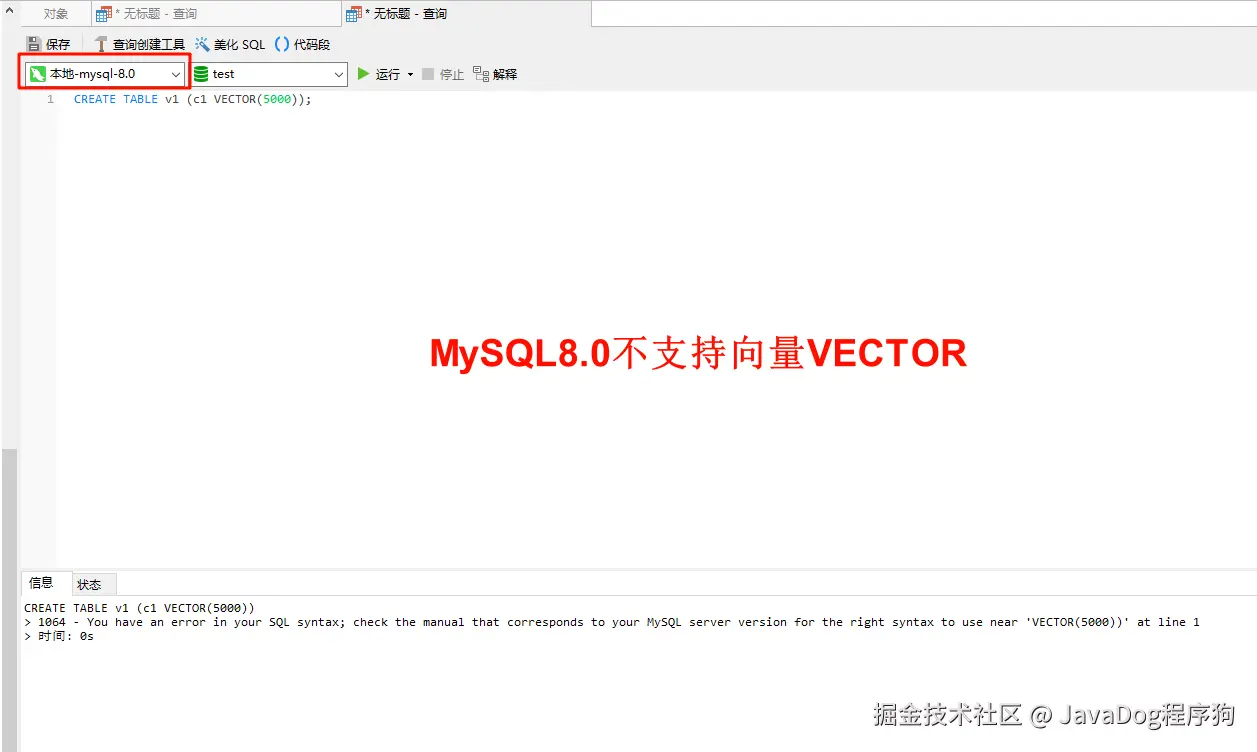
Task: Click the CREATE TABLE statement in editor
Action: [x=193, y=99]
